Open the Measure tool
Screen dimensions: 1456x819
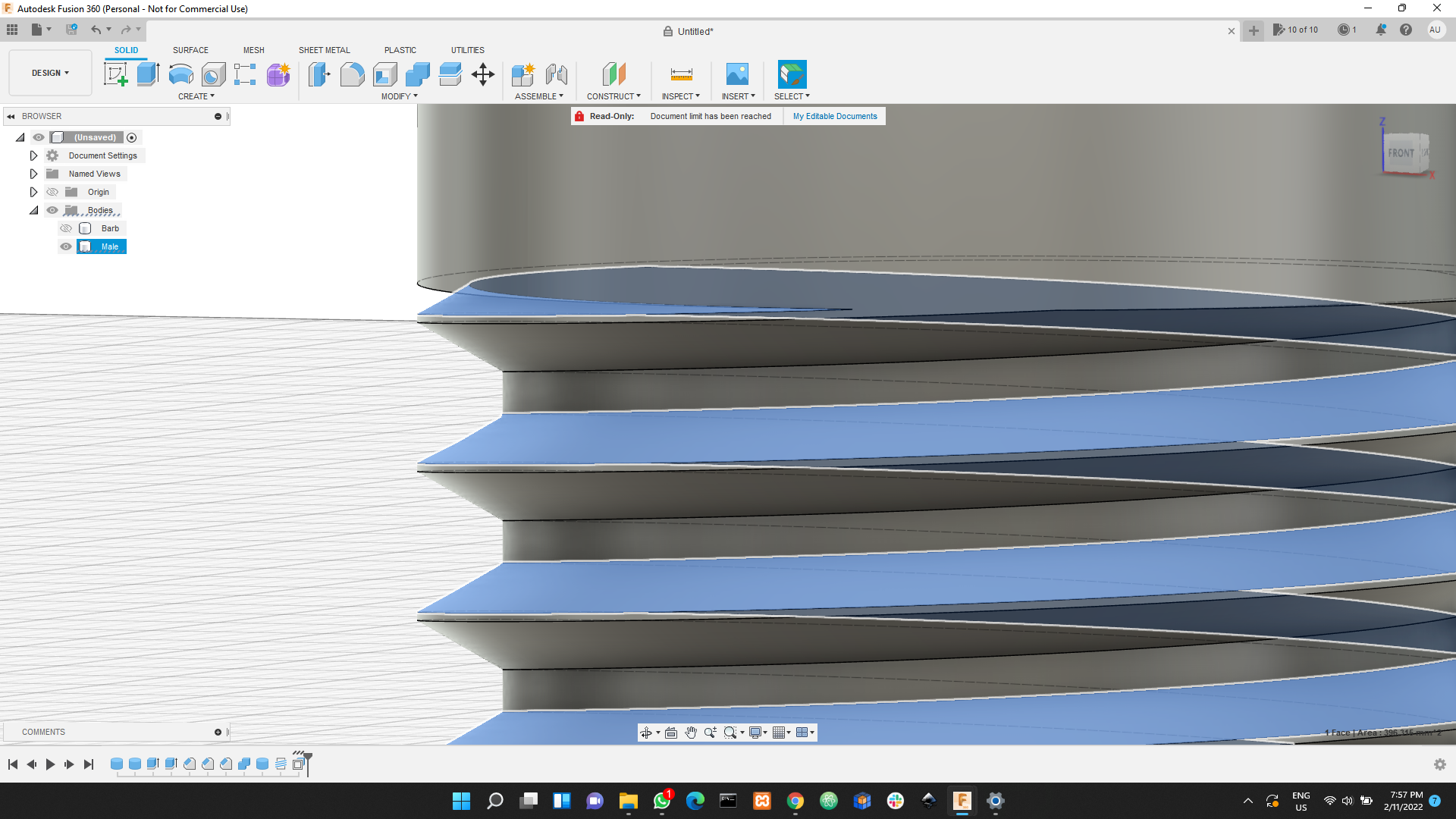click(680, 74)
